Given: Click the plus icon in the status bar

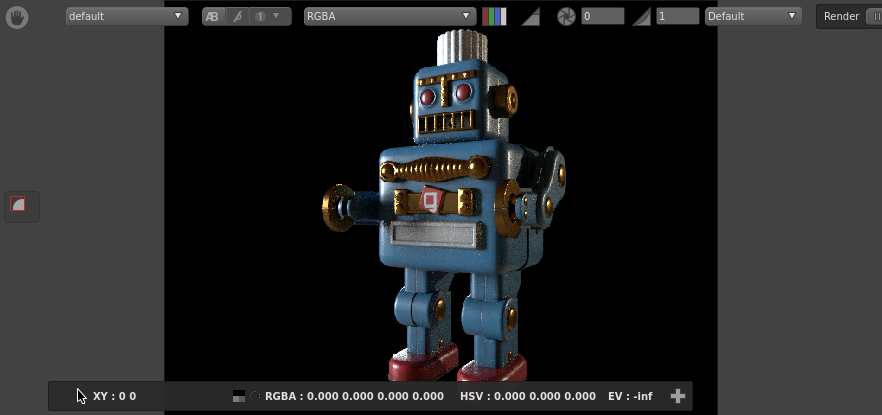Looking at the screenshot, I should pyautogui.click(x=677, y=396).
